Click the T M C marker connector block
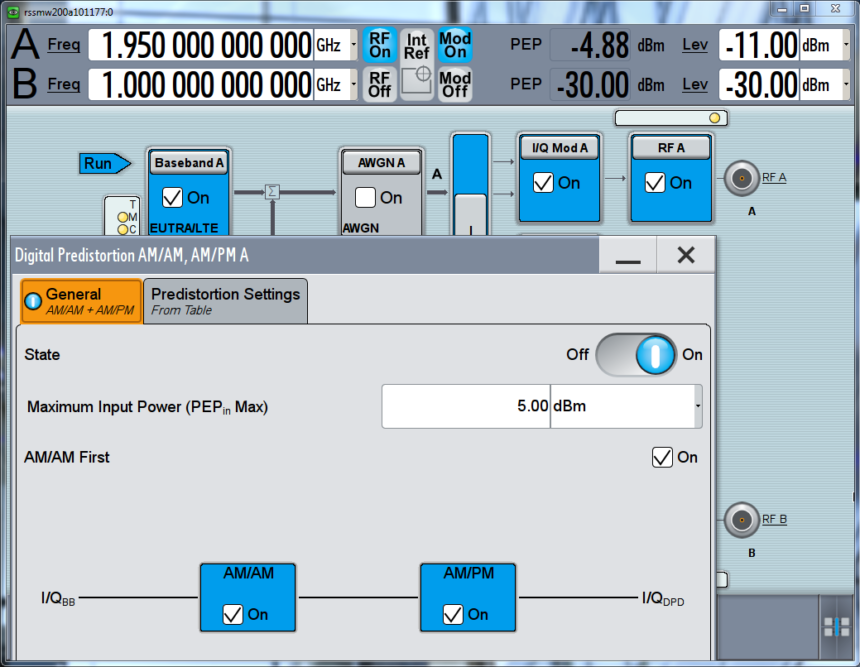Image resolution: width=860 pixels, height=667 pixels. [123, 216]
